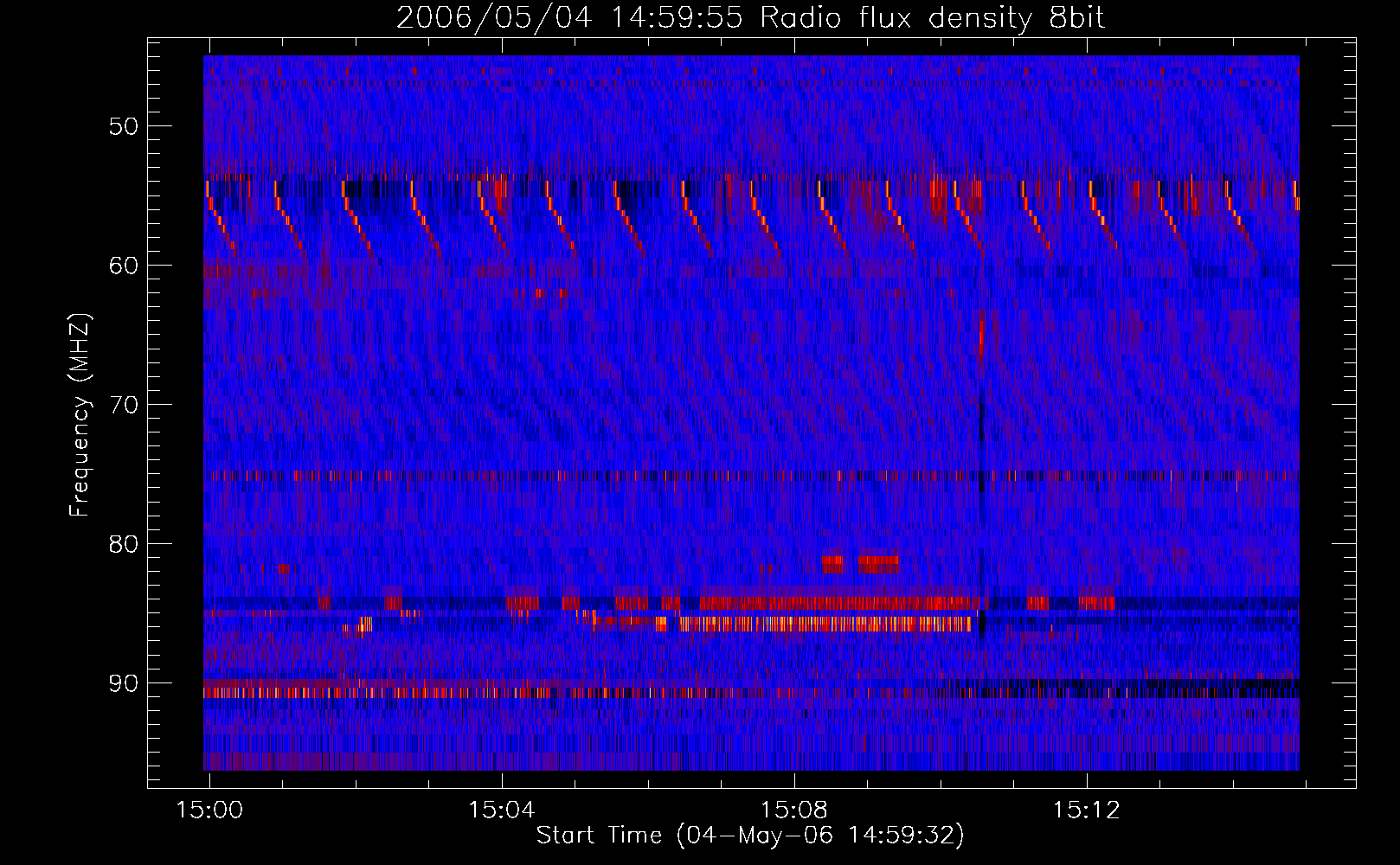Click the plot title showing 2006/05/04 14:59:55

coord(751,18)
